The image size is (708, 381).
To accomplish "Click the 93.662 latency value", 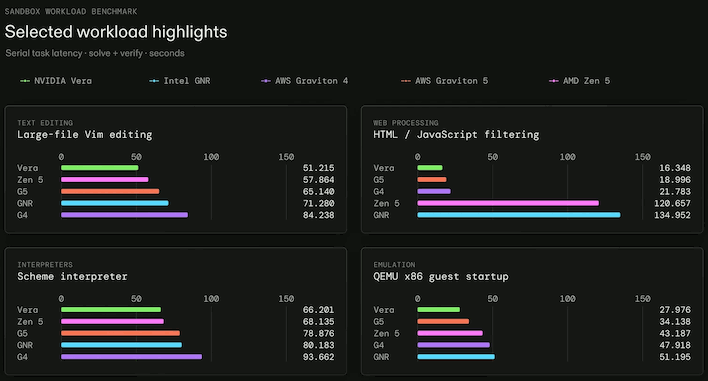I will click(319, 357).
